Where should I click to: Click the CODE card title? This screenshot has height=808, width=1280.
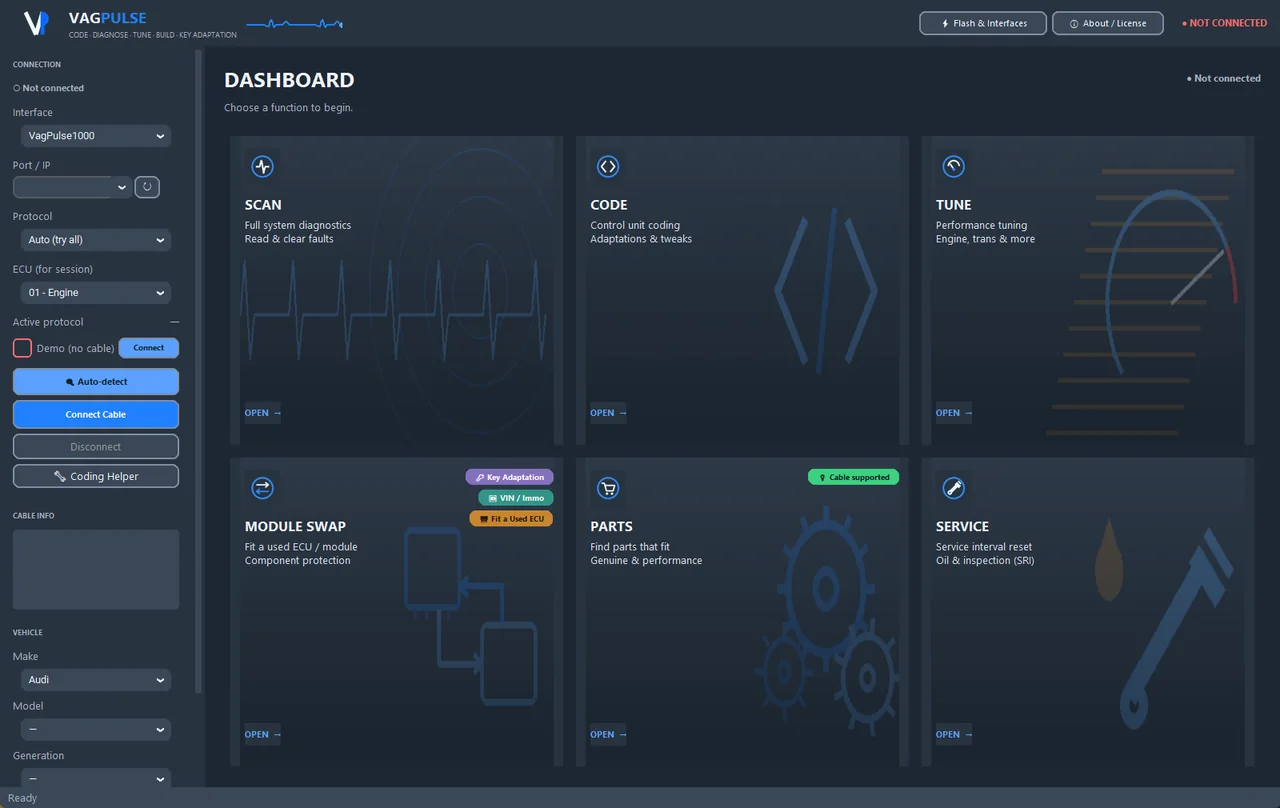point(609,205)
